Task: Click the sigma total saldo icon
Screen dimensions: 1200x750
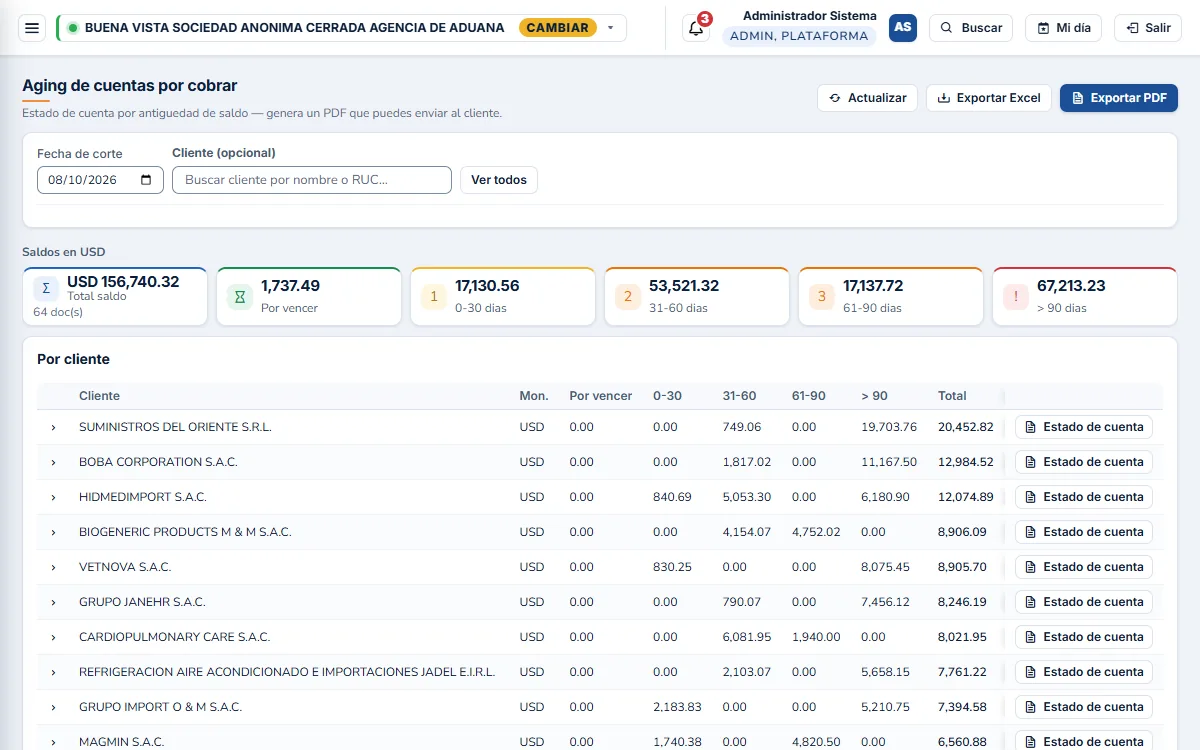Action: click(46, 289)
